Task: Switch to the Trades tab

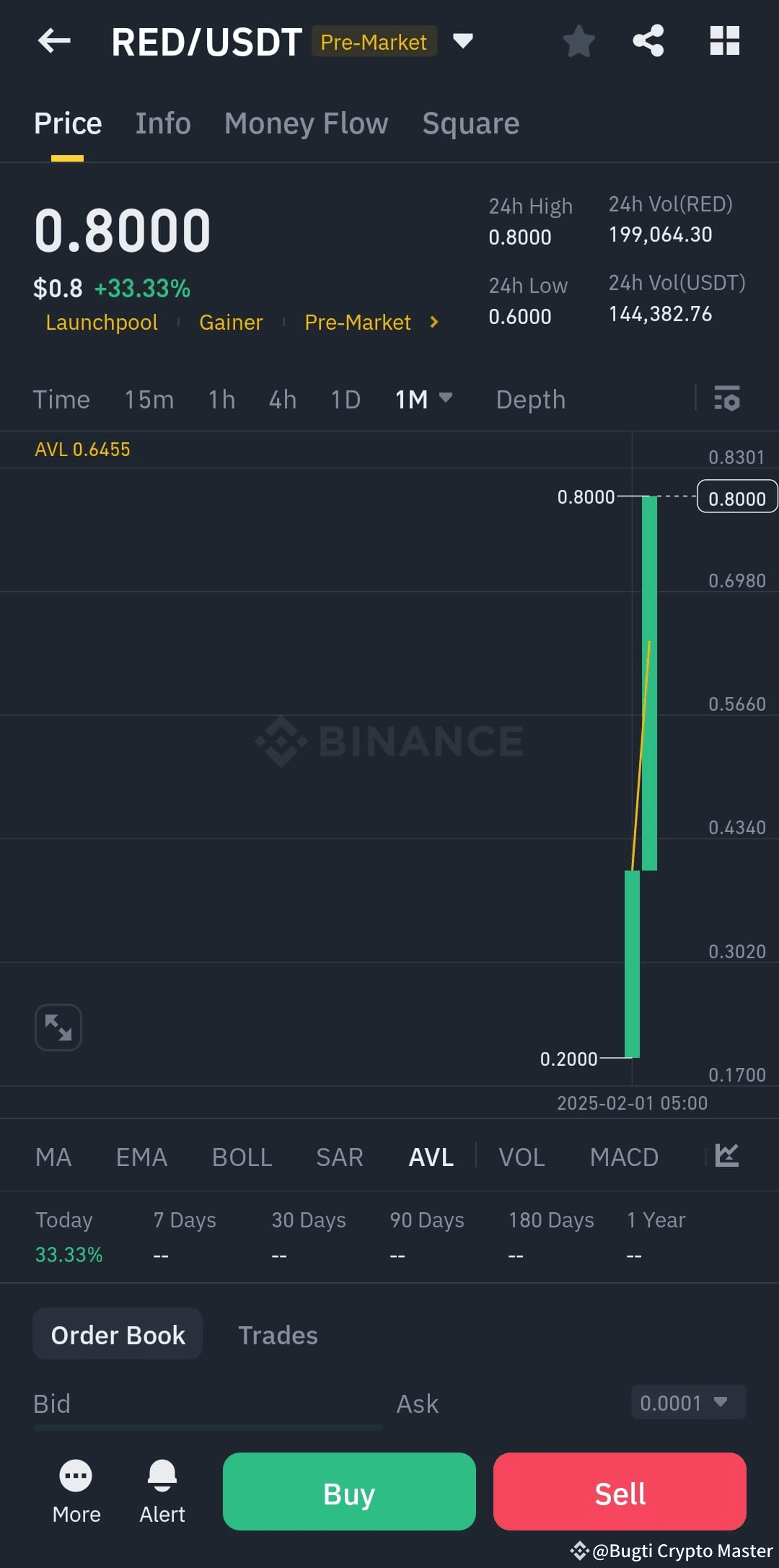Action: [278, 1335]
